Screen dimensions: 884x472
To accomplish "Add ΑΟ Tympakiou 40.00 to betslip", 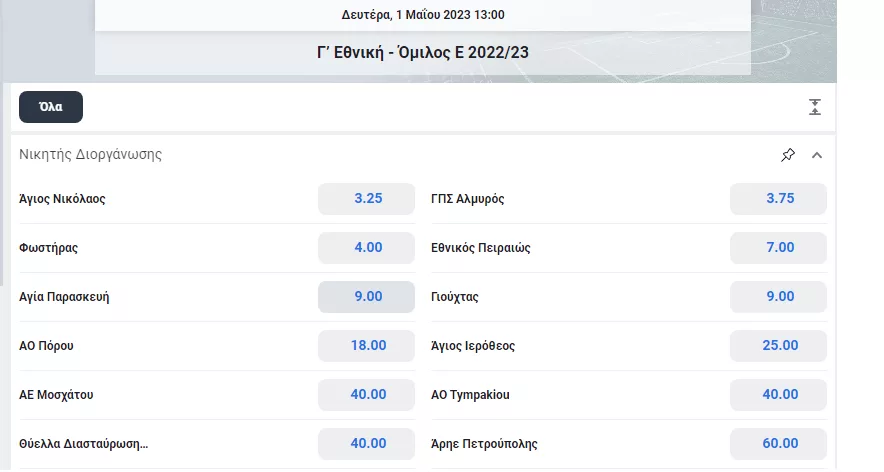I will pos(778,395).
